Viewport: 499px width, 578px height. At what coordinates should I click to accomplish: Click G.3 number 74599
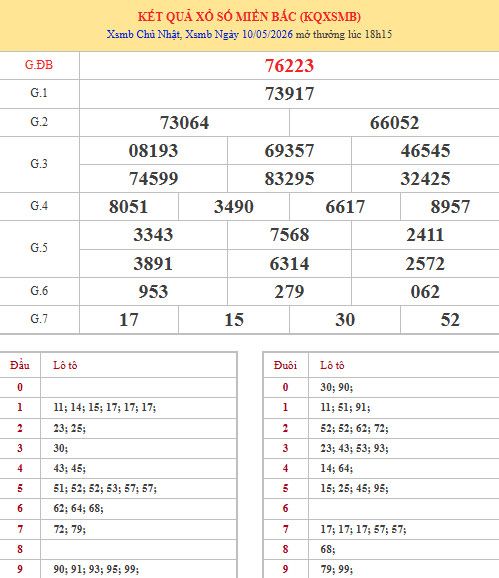[x=153, y=178]
